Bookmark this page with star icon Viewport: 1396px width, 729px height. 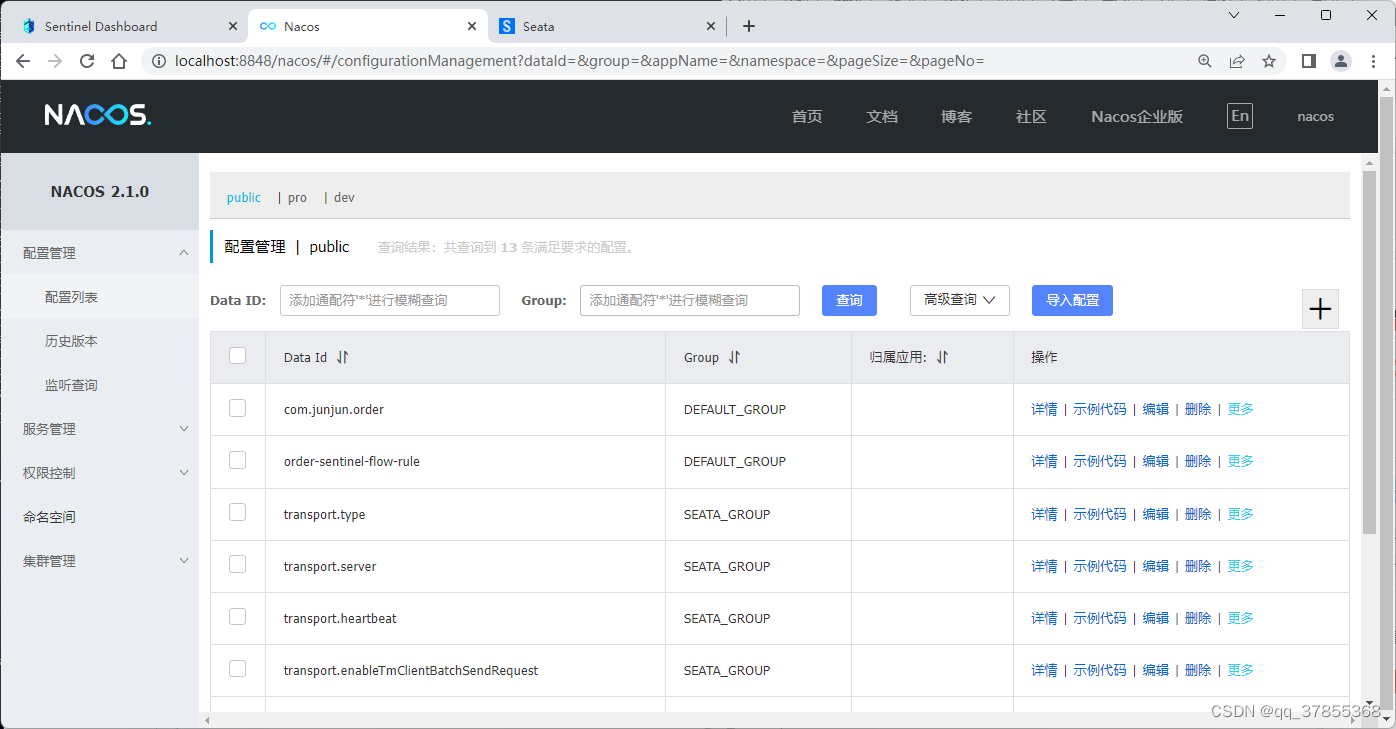click(x=1269, y=61)
